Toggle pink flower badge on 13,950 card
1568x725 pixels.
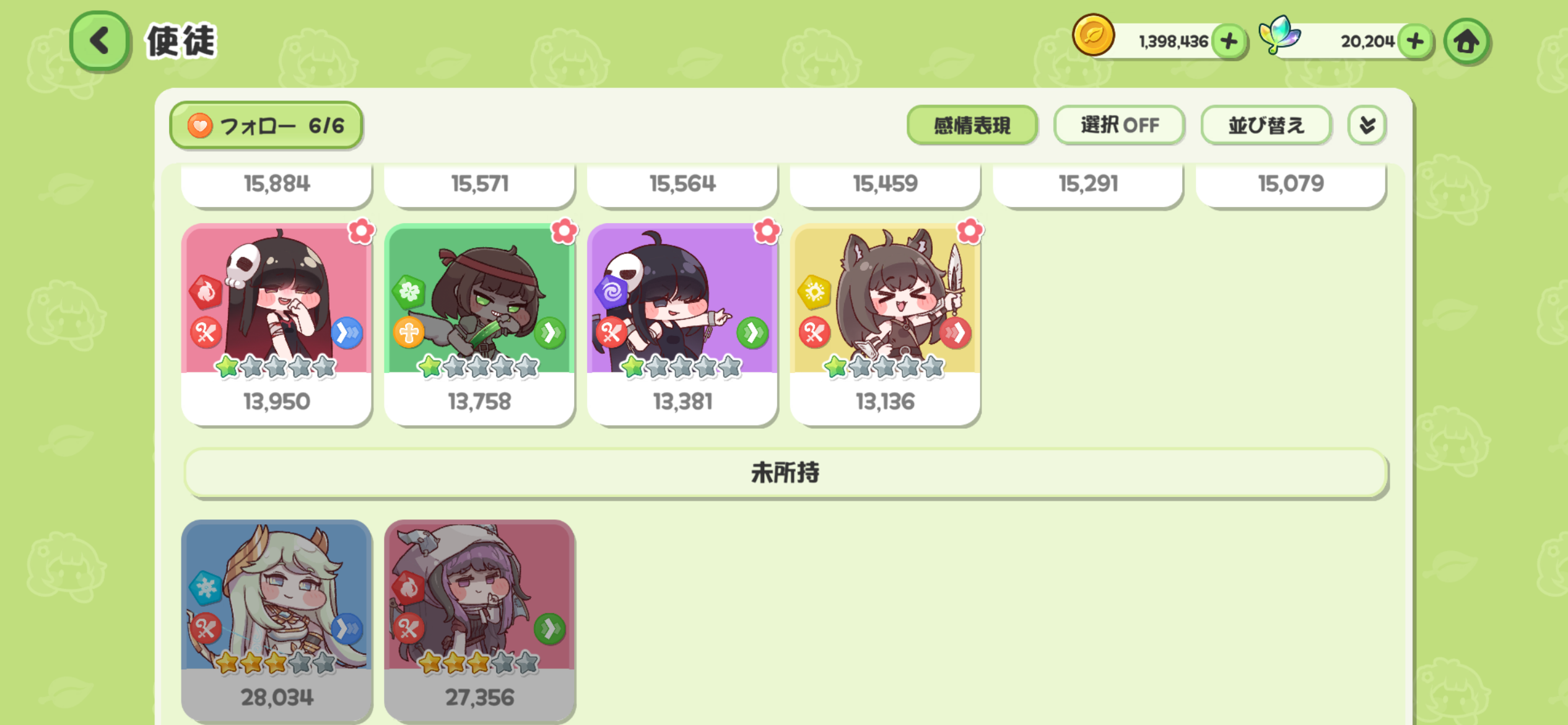click(361, 231)
